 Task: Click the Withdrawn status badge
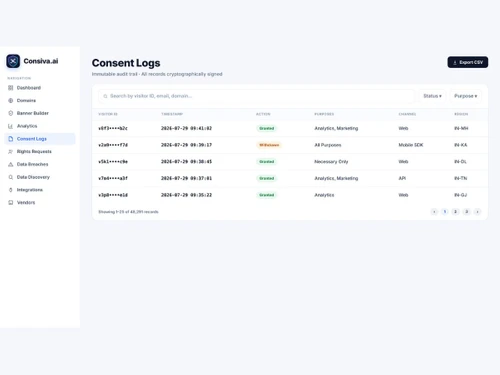click(269, 145)
